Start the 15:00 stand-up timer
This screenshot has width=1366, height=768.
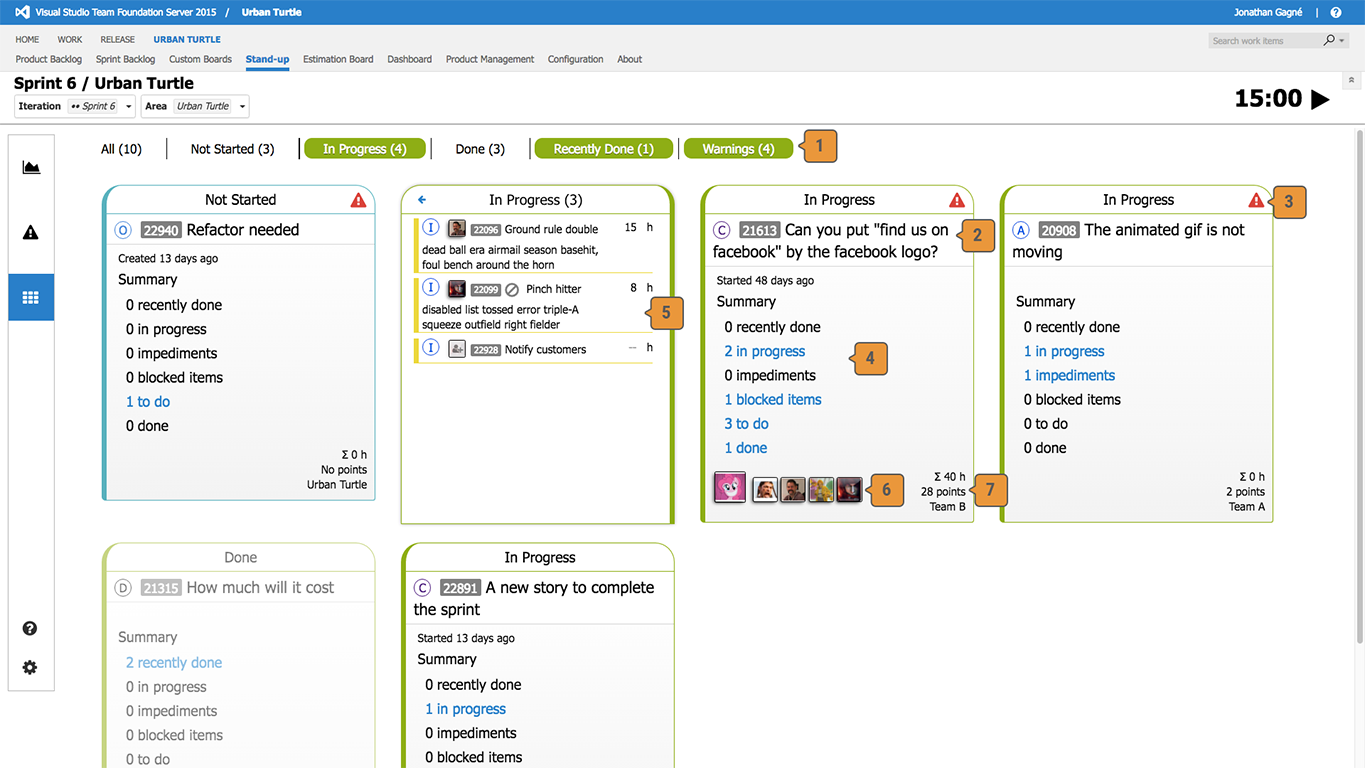[x=1320, y=99]
